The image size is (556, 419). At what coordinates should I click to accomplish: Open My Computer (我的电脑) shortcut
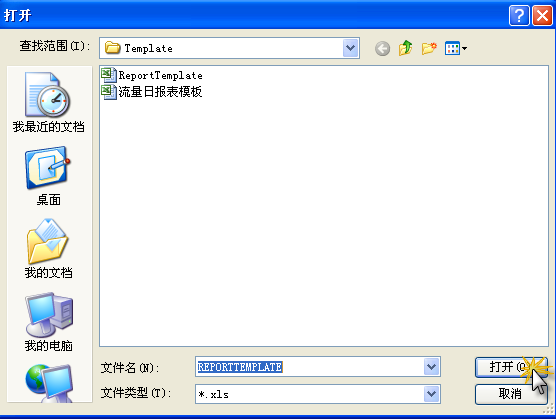(x=48, y=322)
